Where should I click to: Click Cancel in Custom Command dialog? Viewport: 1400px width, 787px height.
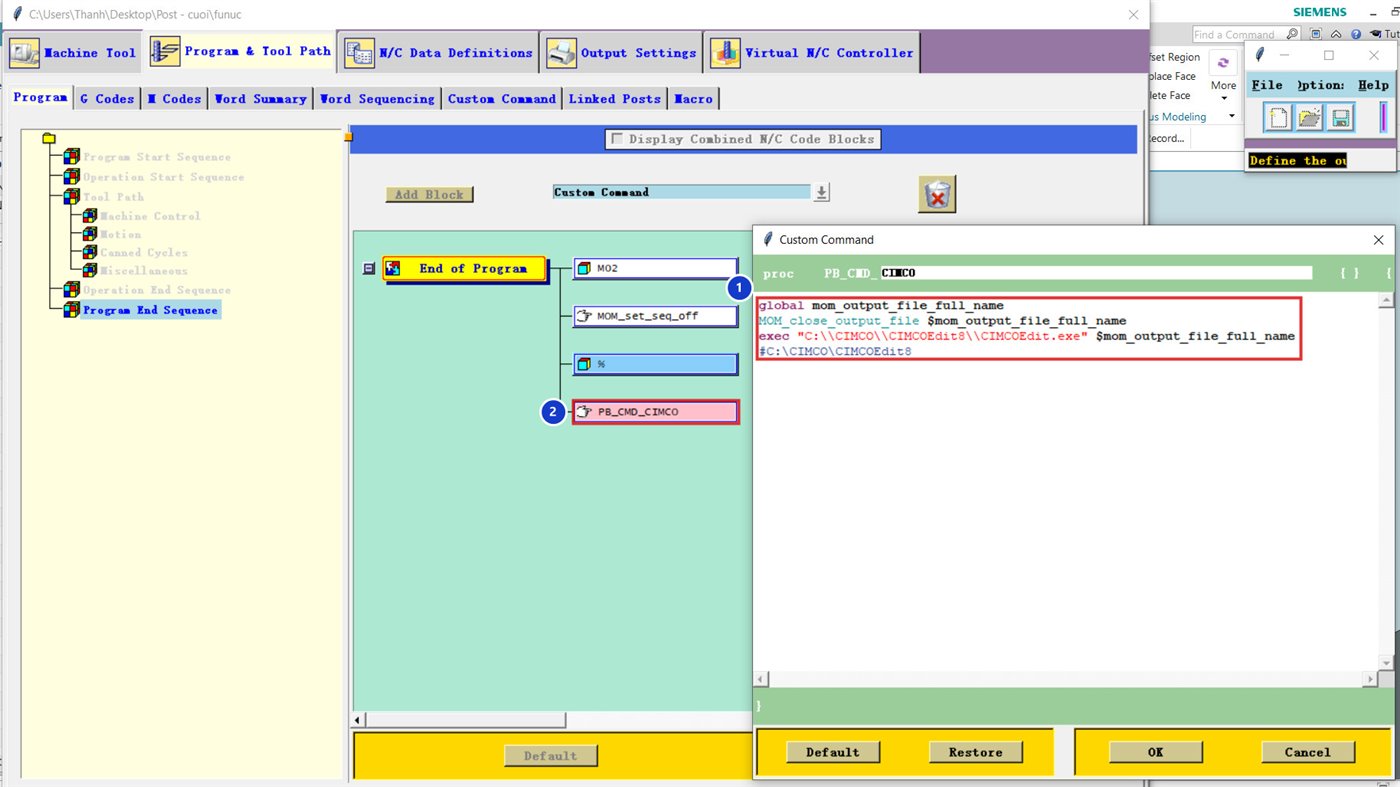tap(1308, 752)
